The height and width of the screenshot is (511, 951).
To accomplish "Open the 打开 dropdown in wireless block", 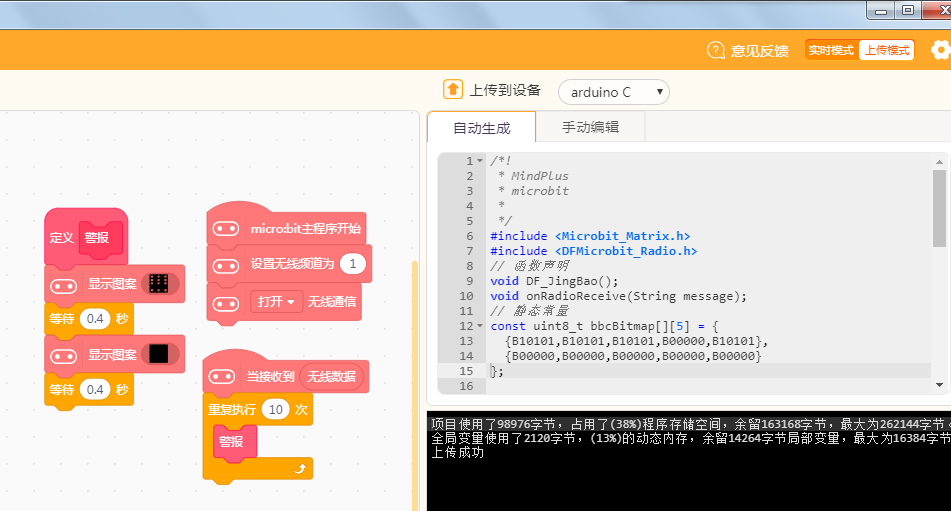I will [x=277, y=301].
